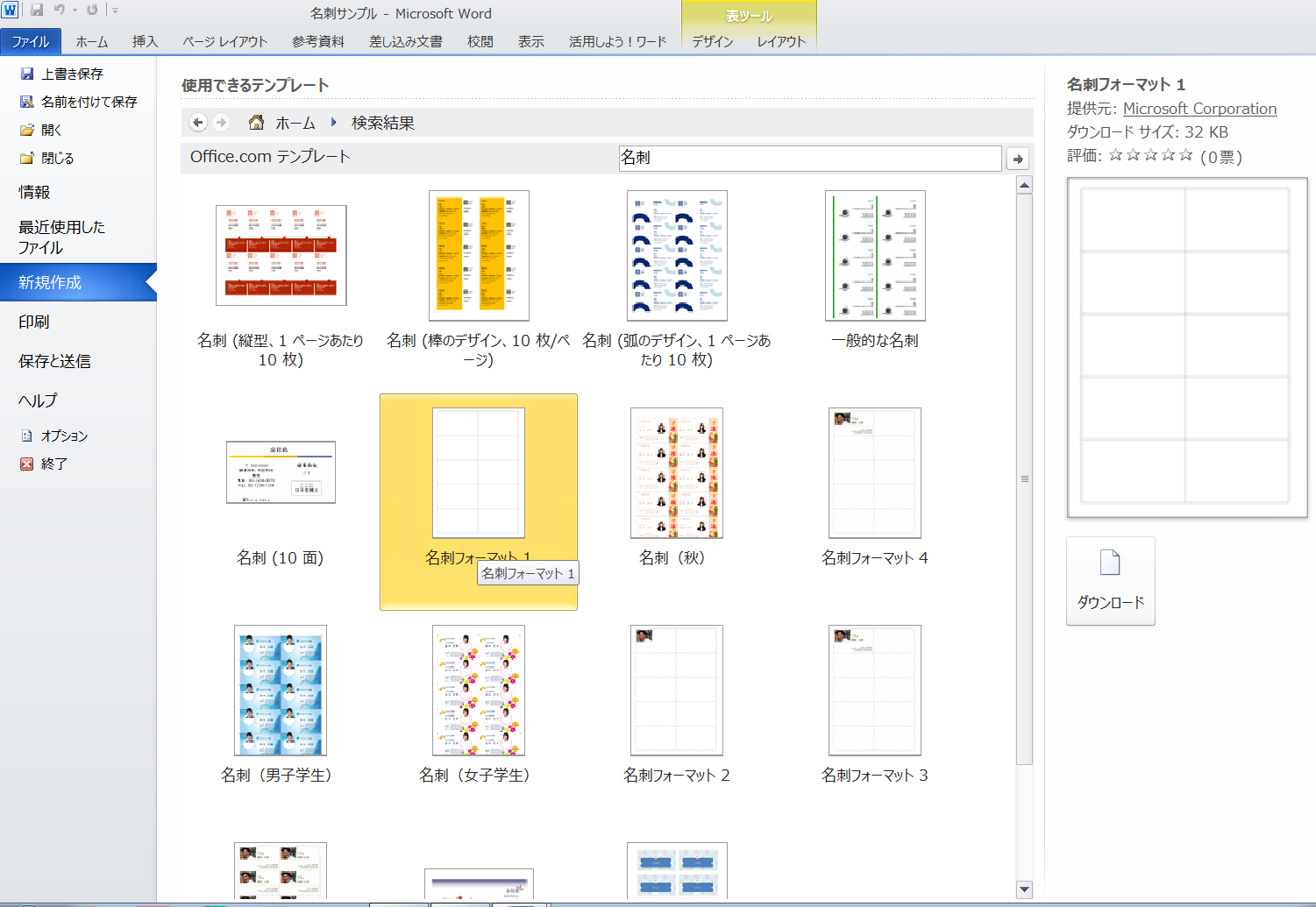Click the Redo icon in quick access toolbar

point(91,11)
